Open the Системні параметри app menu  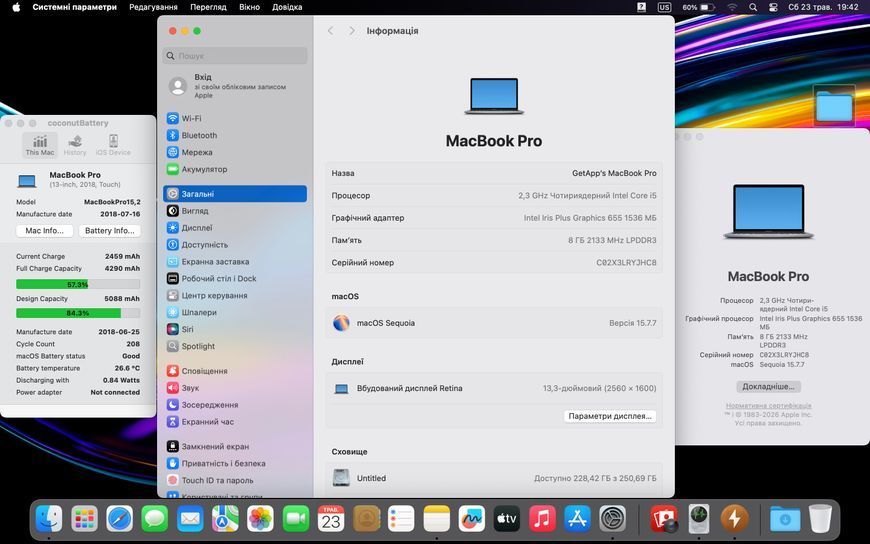pyautogui.click(x=74, y=7)
